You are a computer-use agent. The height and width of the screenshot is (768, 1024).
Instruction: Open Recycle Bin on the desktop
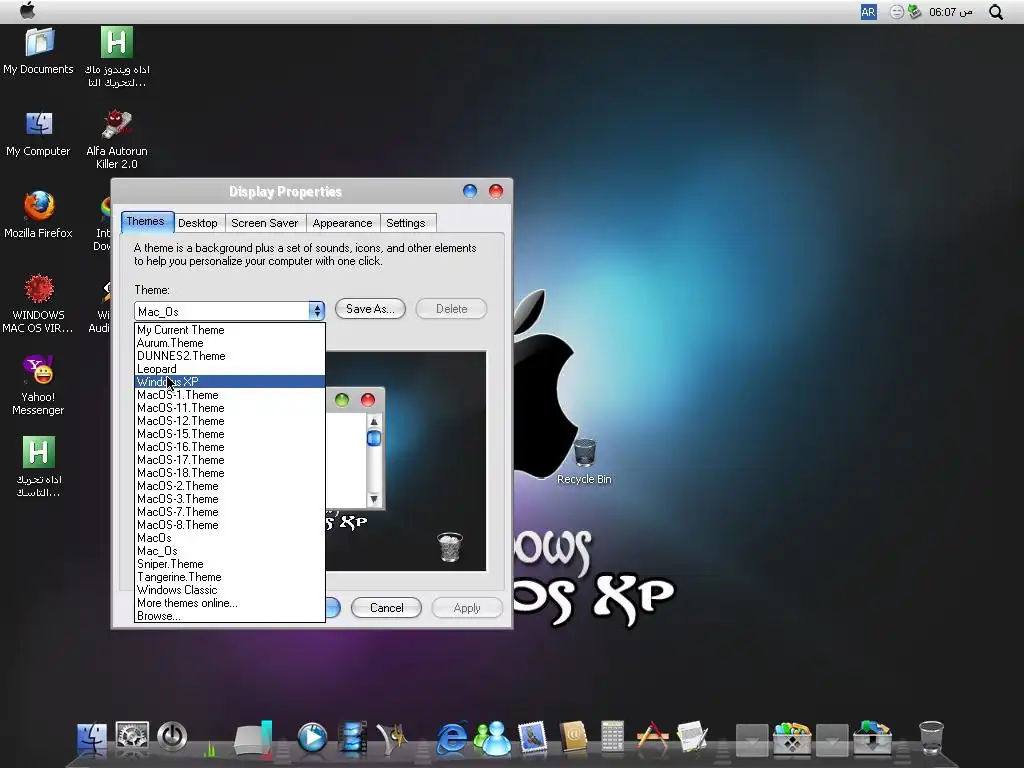click(x=584, y=461)
